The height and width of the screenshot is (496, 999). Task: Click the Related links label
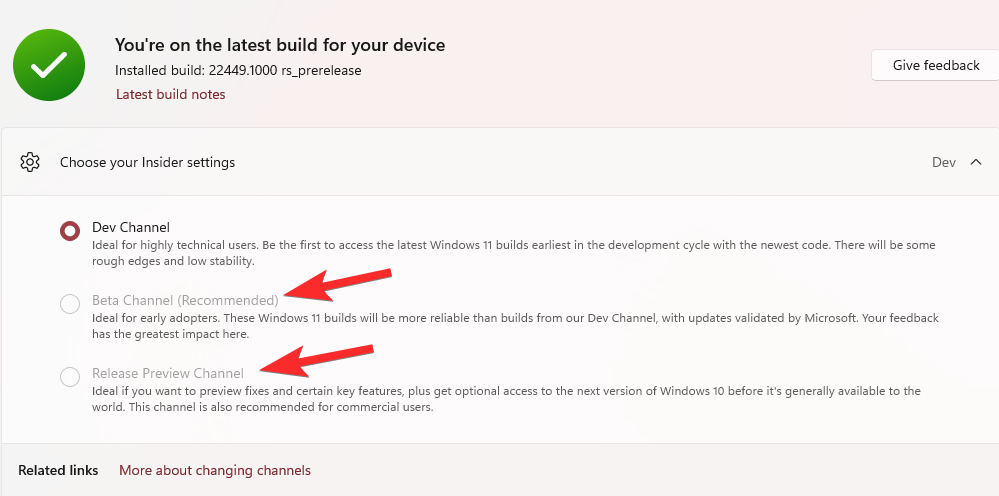58,470
